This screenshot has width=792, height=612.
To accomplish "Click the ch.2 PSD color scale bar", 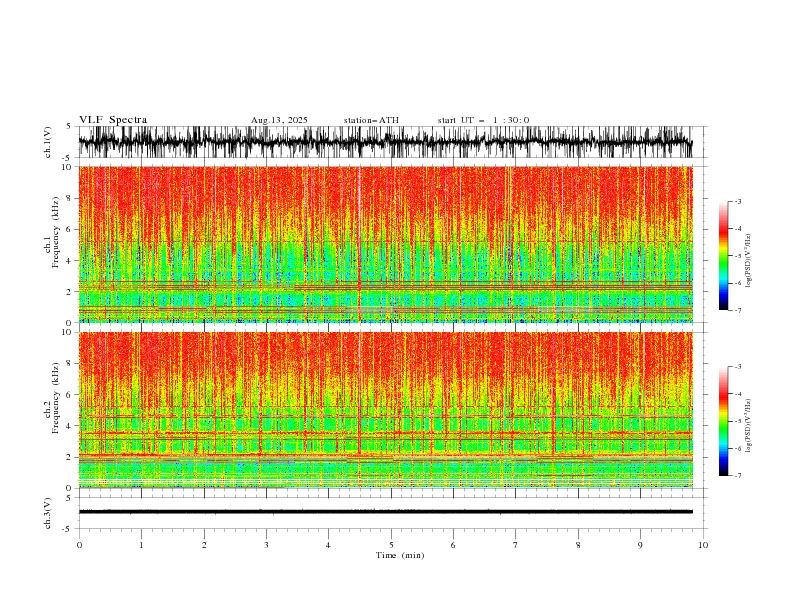I will [x=723, y=421].
